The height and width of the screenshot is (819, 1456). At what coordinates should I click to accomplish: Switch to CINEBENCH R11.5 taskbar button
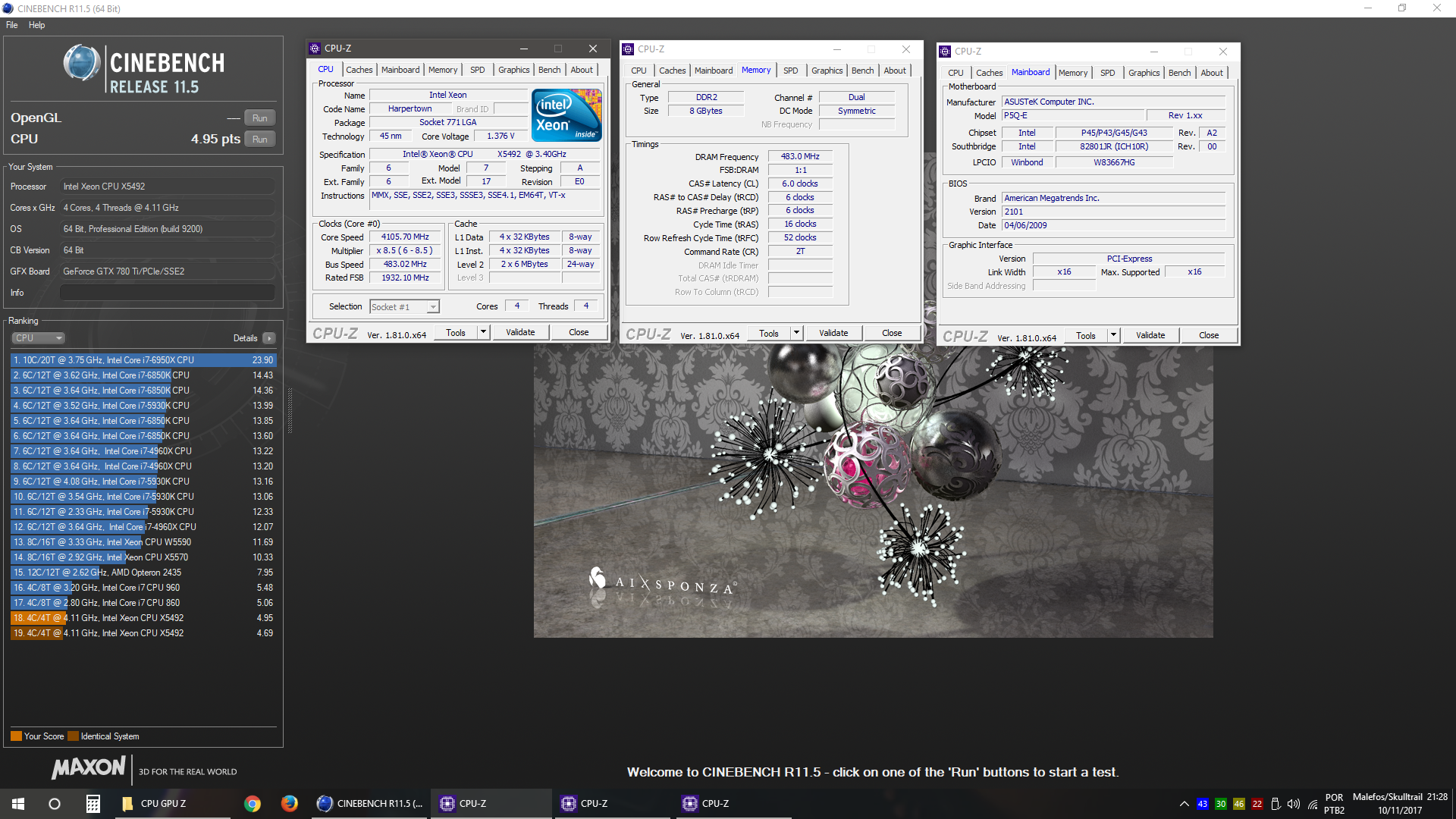click(370, 804)
